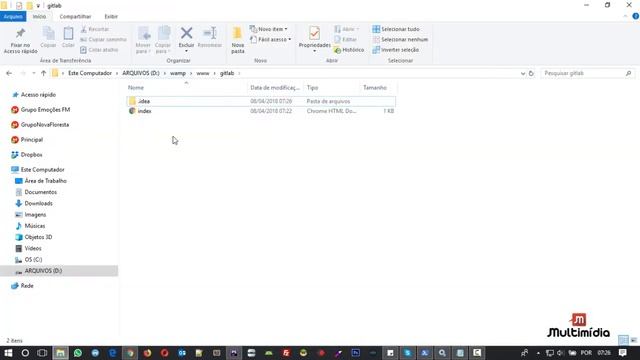Open Task View on the taskbar
The height and width of the screenshot is (360, 640).
pyautogui.click(x=42, y=353)
